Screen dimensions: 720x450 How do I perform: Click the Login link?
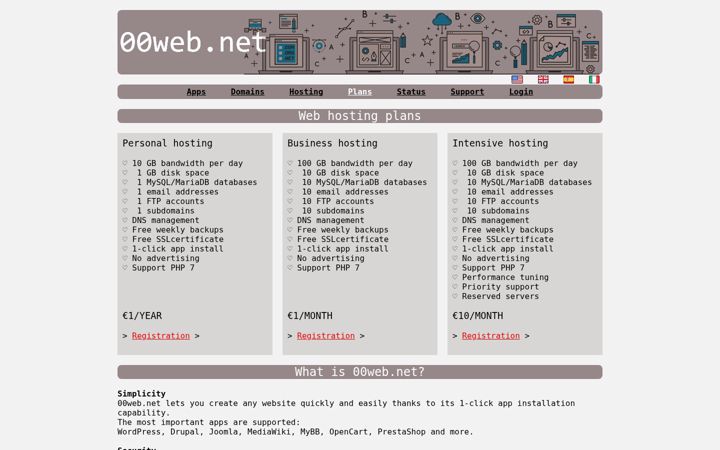point(521,92)
